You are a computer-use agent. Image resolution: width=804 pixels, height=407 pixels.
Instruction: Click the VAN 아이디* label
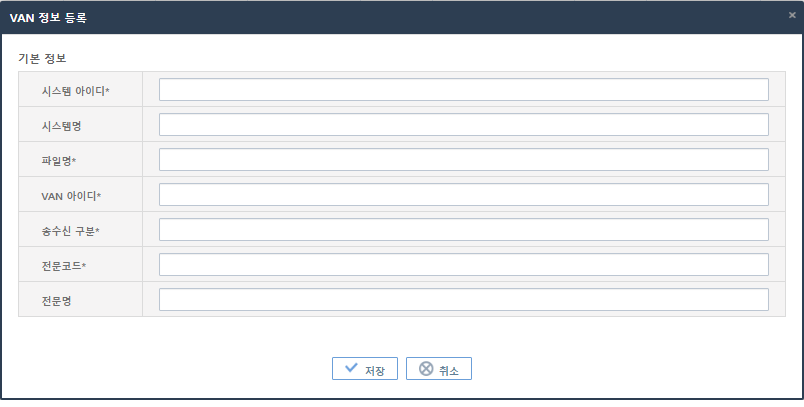(x=72, y=196)
